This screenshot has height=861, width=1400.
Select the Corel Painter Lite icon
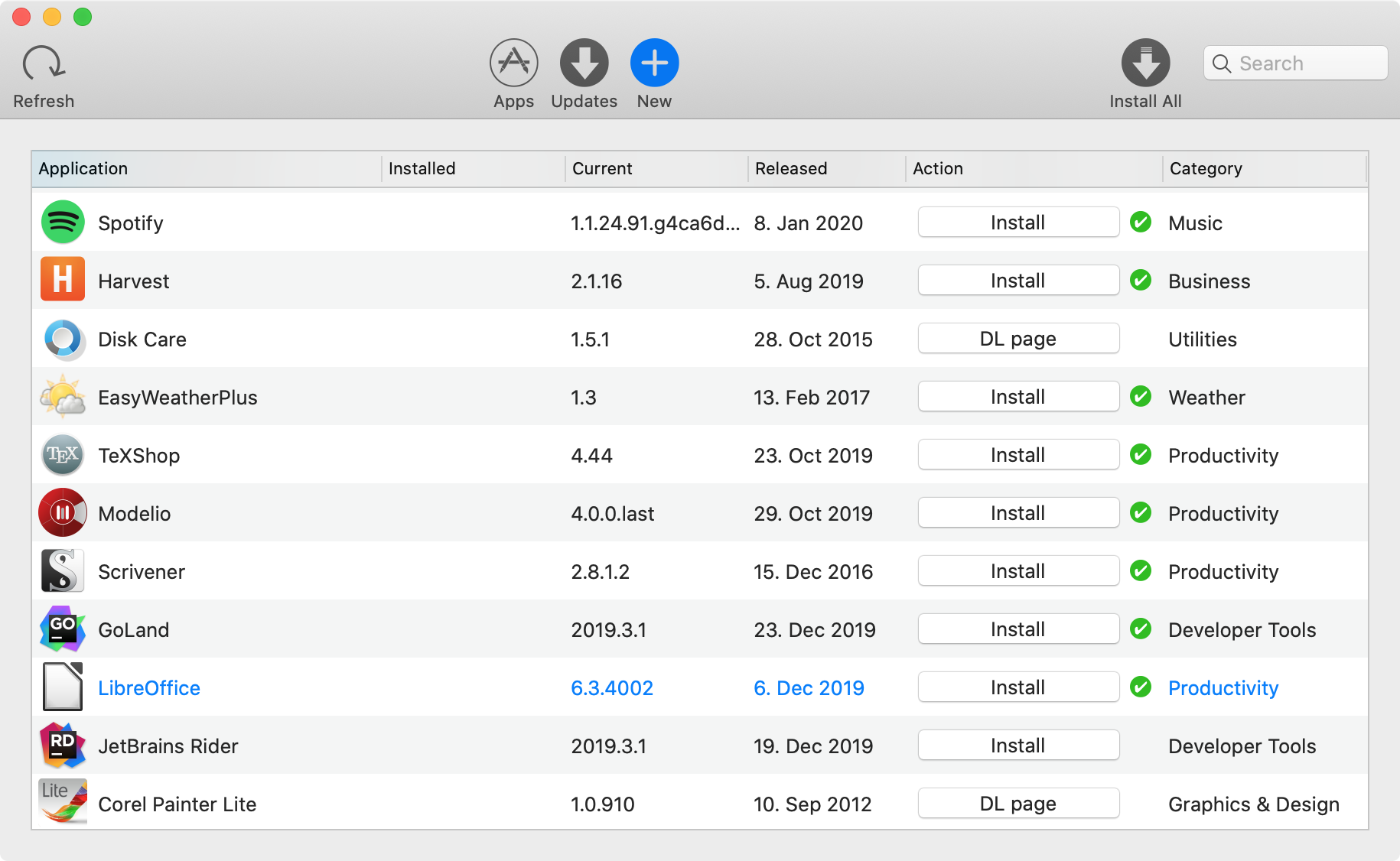(63, 802)
